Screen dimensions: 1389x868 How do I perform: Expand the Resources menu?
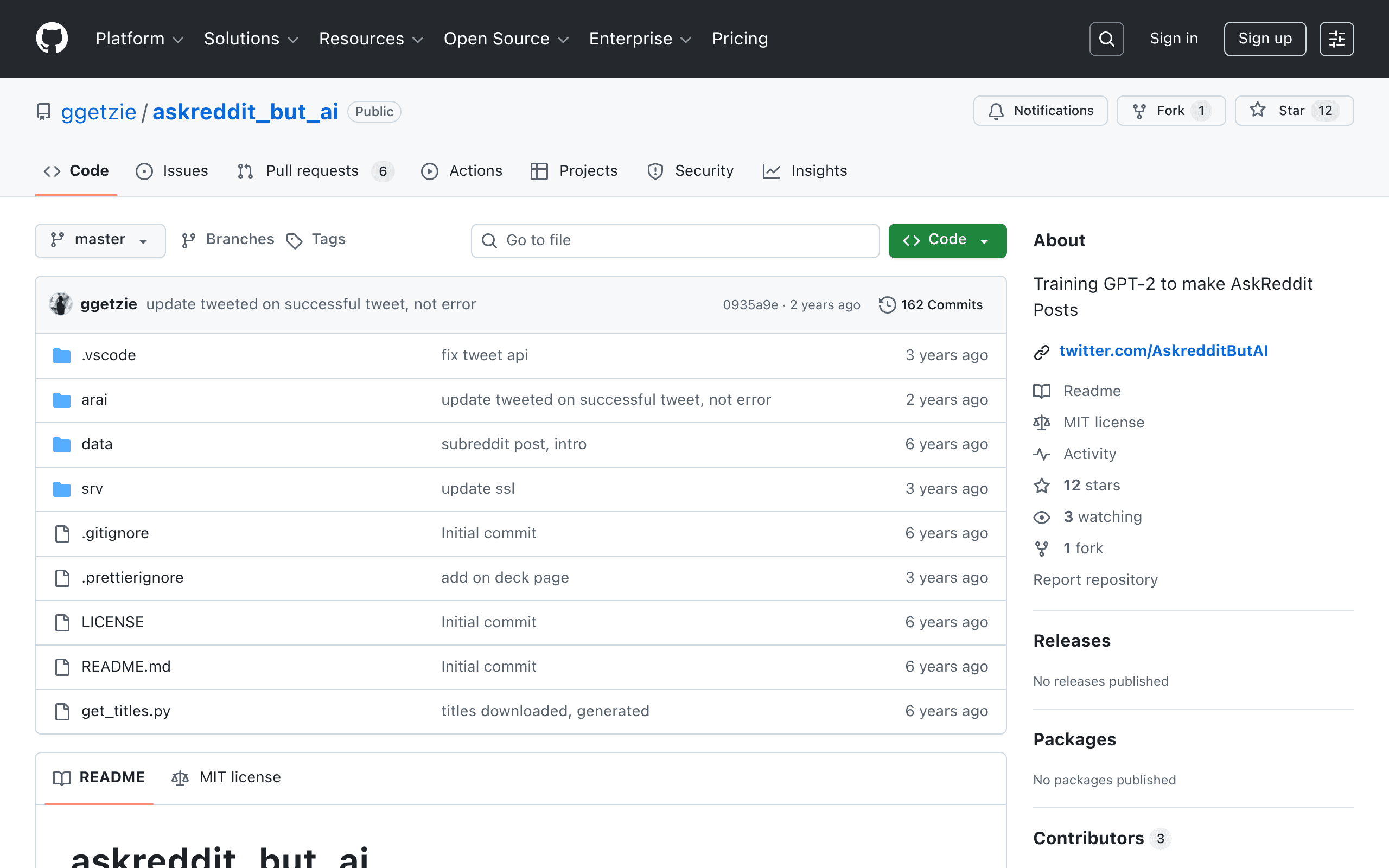click(x=371, y=39)
